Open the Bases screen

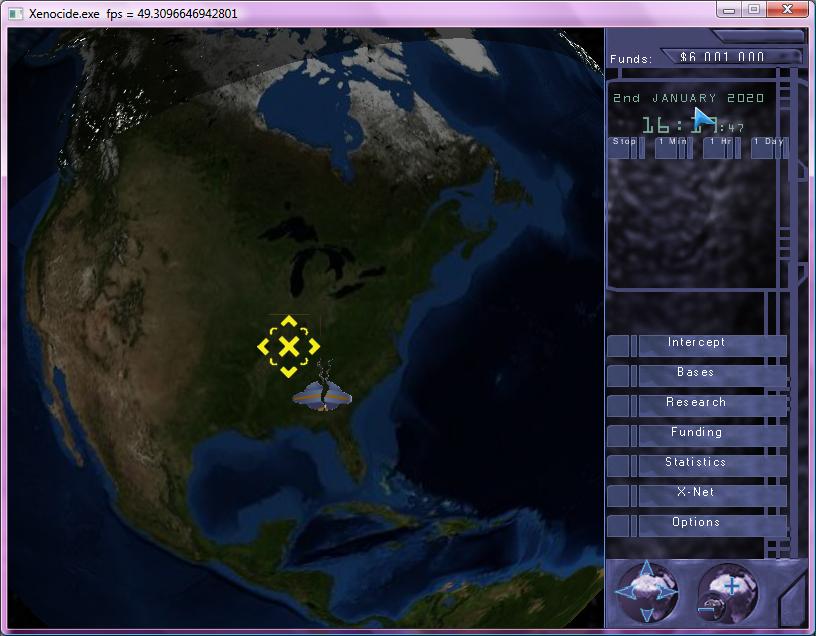[x=696, y=375]
